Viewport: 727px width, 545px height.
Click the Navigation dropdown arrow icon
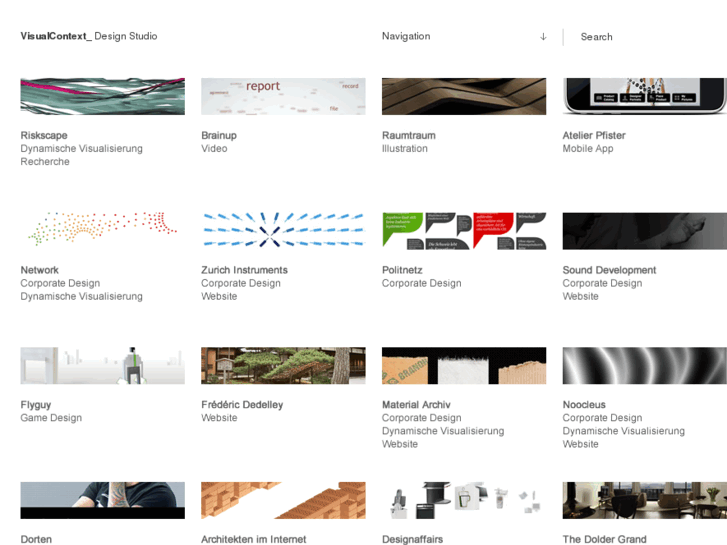coord(543,37)
